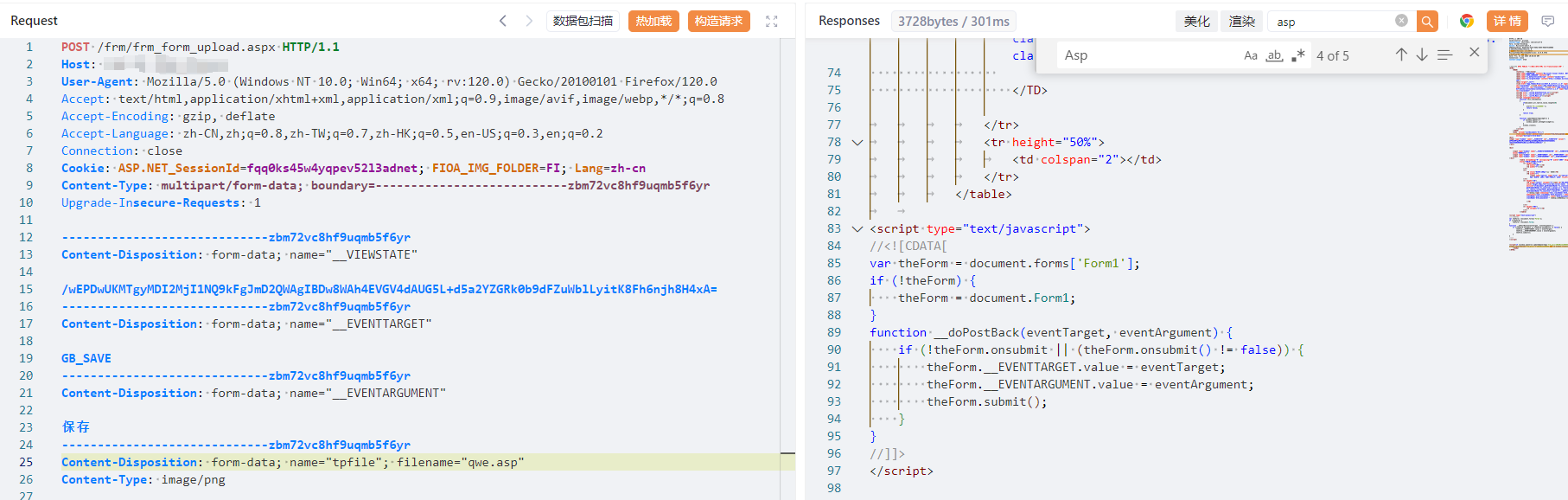Click the Accept: text/html header line
1568x500 pixels.
click(x=392, y=99)
